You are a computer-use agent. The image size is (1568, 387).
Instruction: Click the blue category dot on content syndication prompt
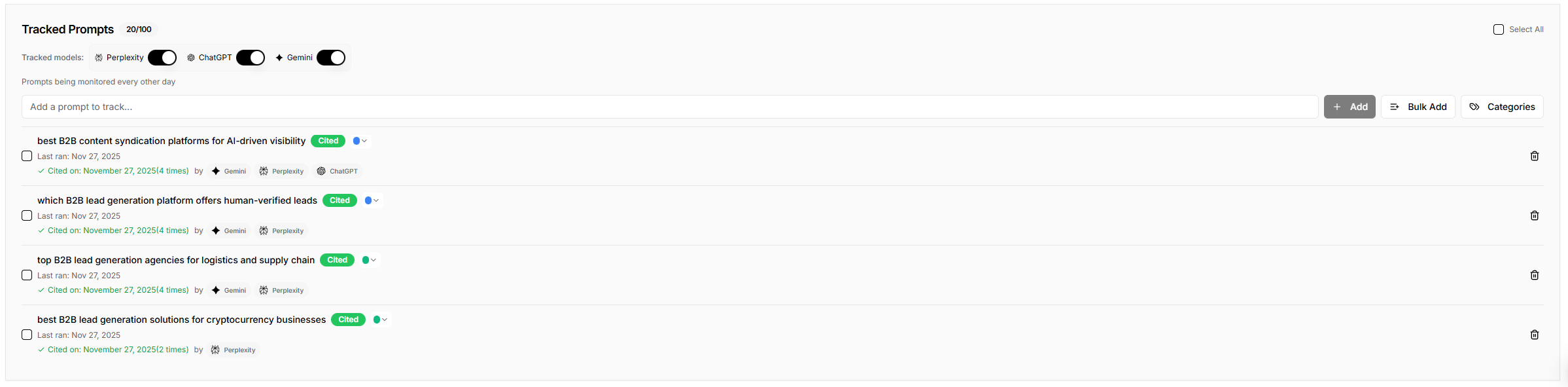click(357, 141)
